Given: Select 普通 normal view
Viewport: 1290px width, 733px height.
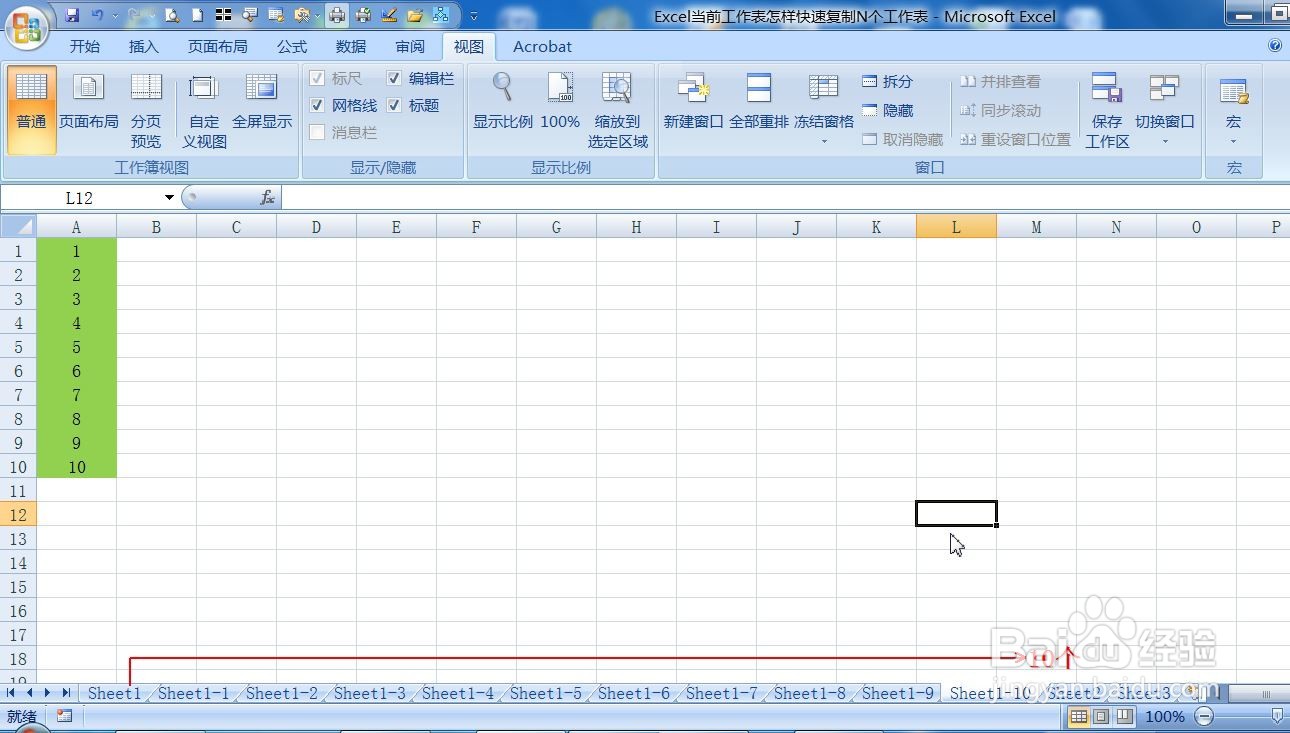Looking at the screenshot, I should click(31, 110).
